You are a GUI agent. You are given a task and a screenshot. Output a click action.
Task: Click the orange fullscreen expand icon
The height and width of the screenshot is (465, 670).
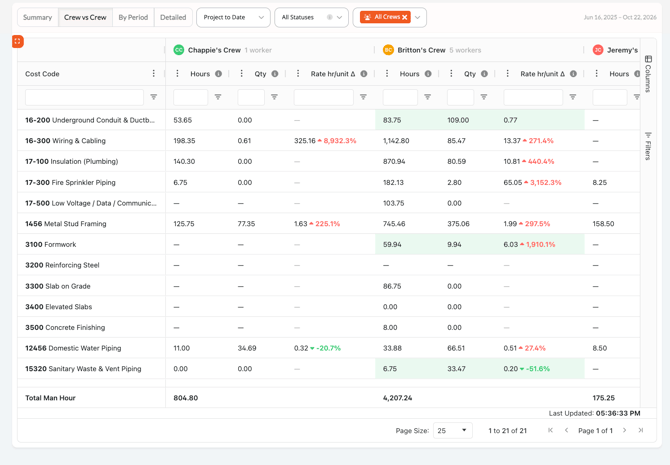coord(18,41)
